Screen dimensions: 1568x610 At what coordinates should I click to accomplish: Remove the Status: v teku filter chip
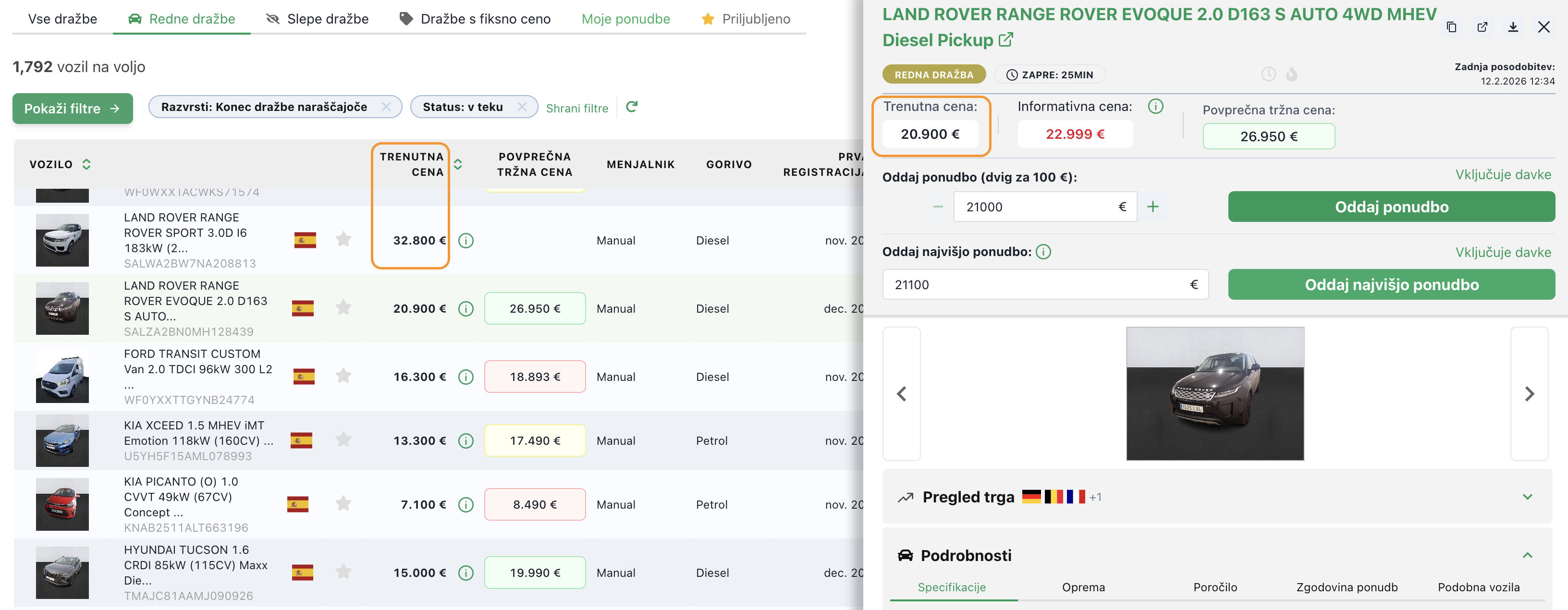pos(522,107)
